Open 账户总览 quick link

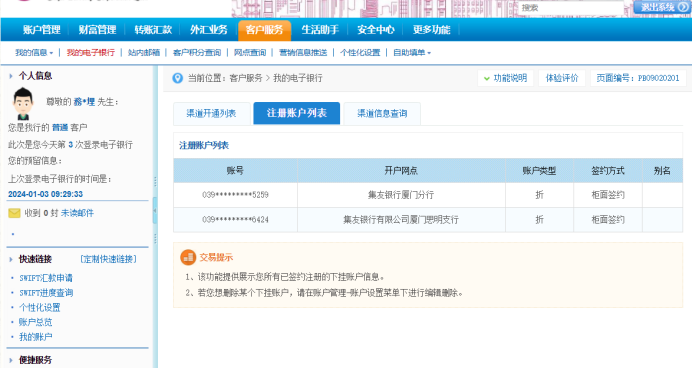click(35, 322)
